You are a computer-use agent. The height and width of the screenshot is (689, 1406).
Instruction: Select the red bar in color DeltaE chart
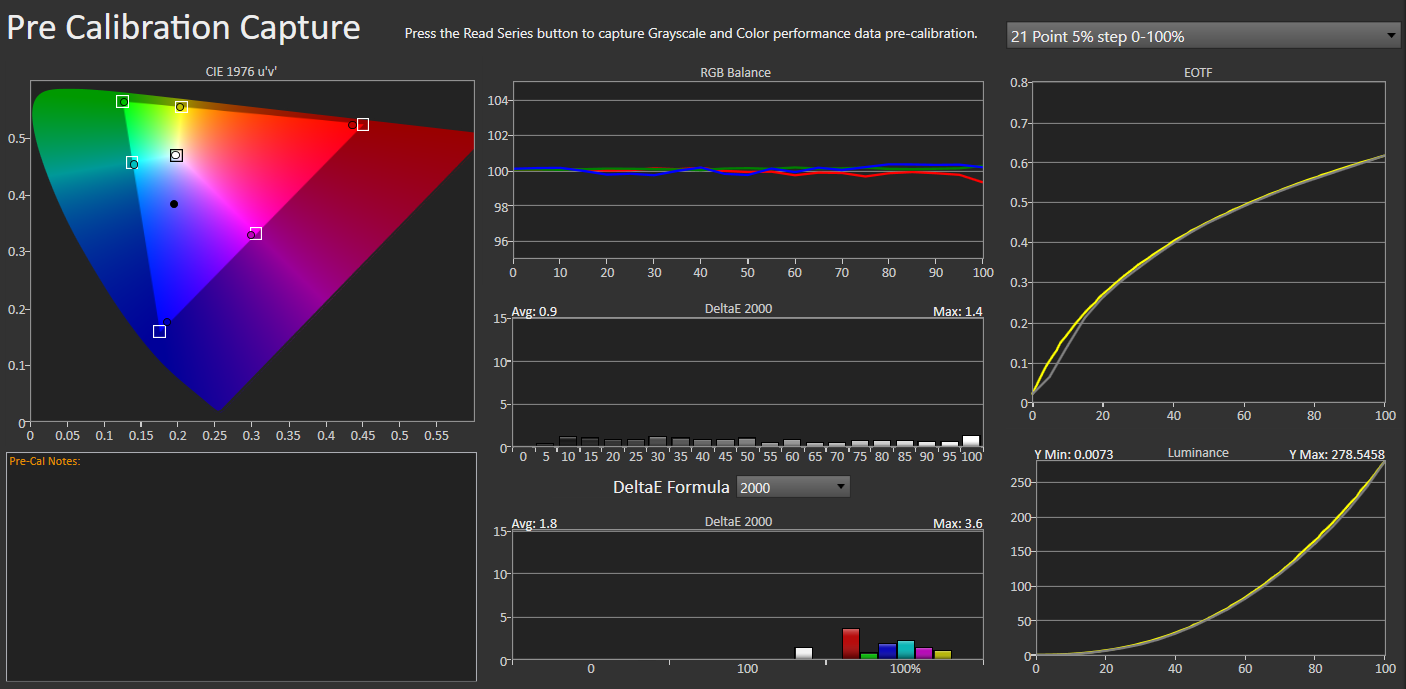click(851, 644)
